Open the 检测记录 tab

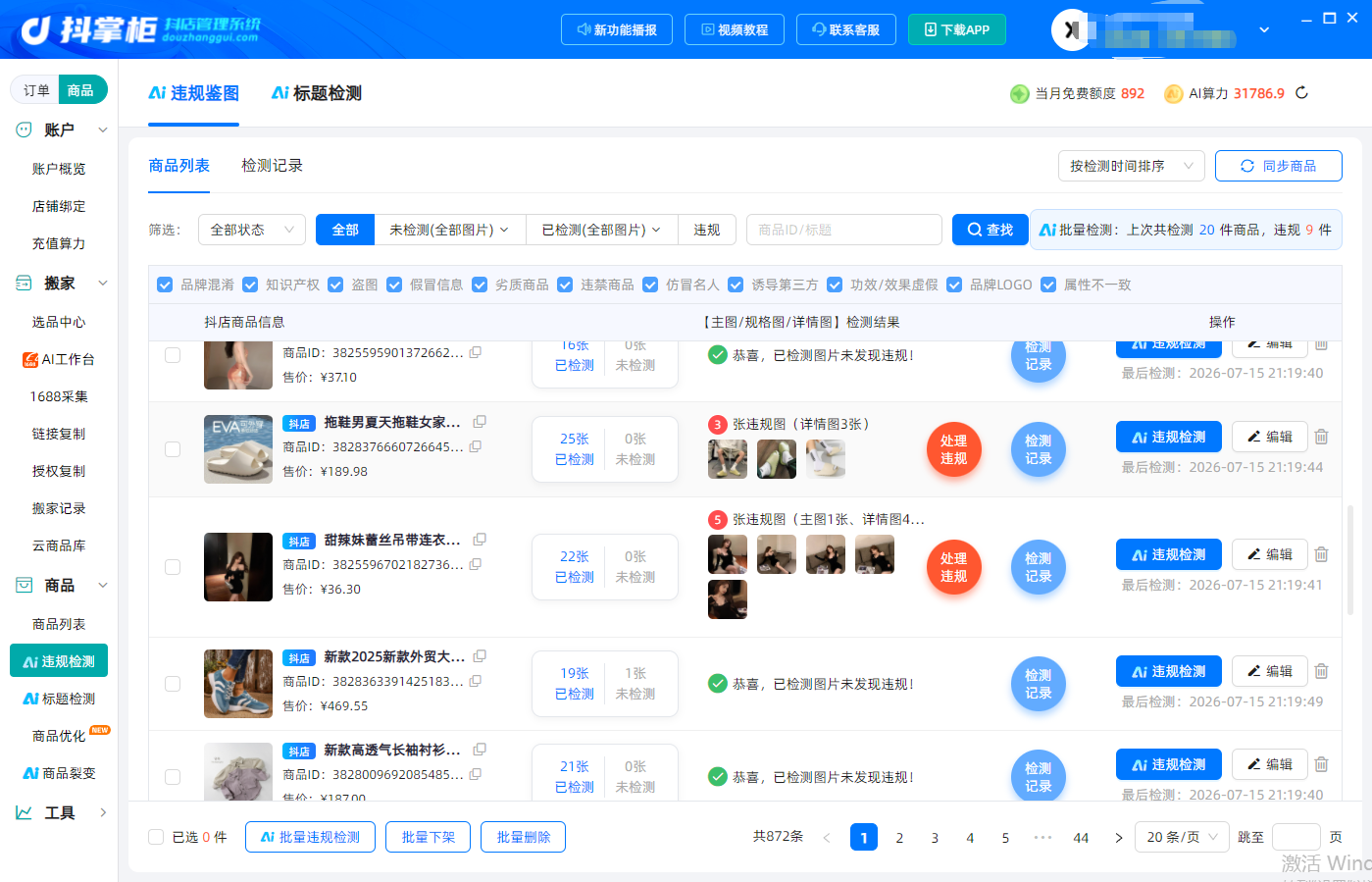point(272,166)
